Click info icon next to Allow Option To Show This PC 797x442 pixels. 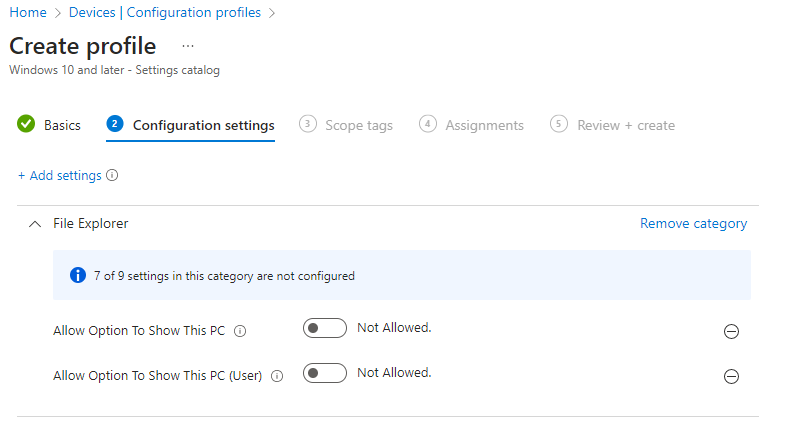240,331
